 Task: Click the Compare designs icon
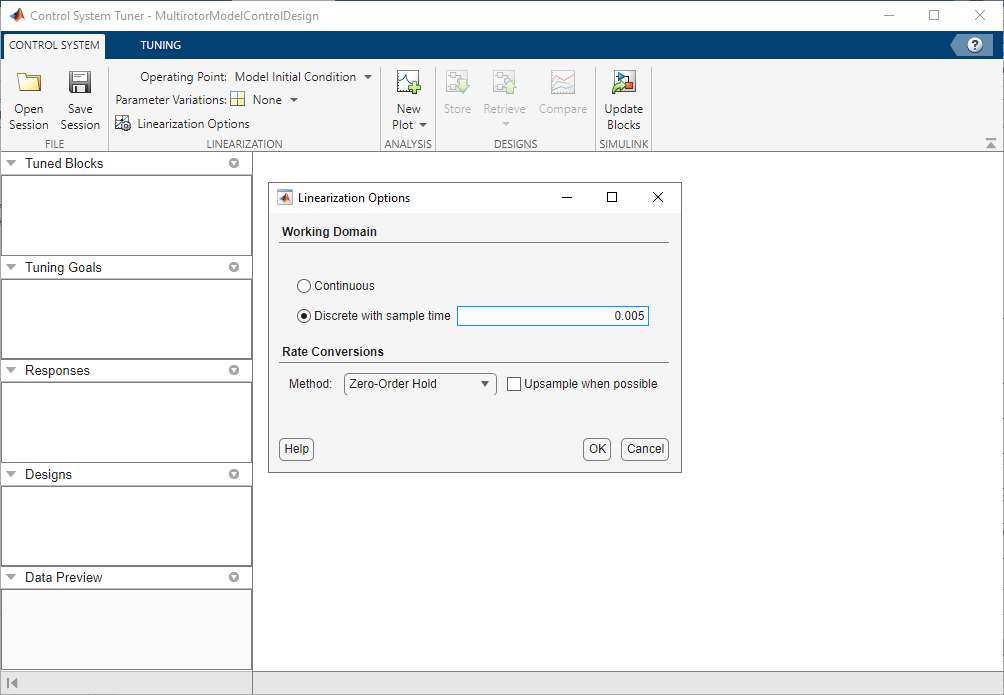(x=563, y=82)
